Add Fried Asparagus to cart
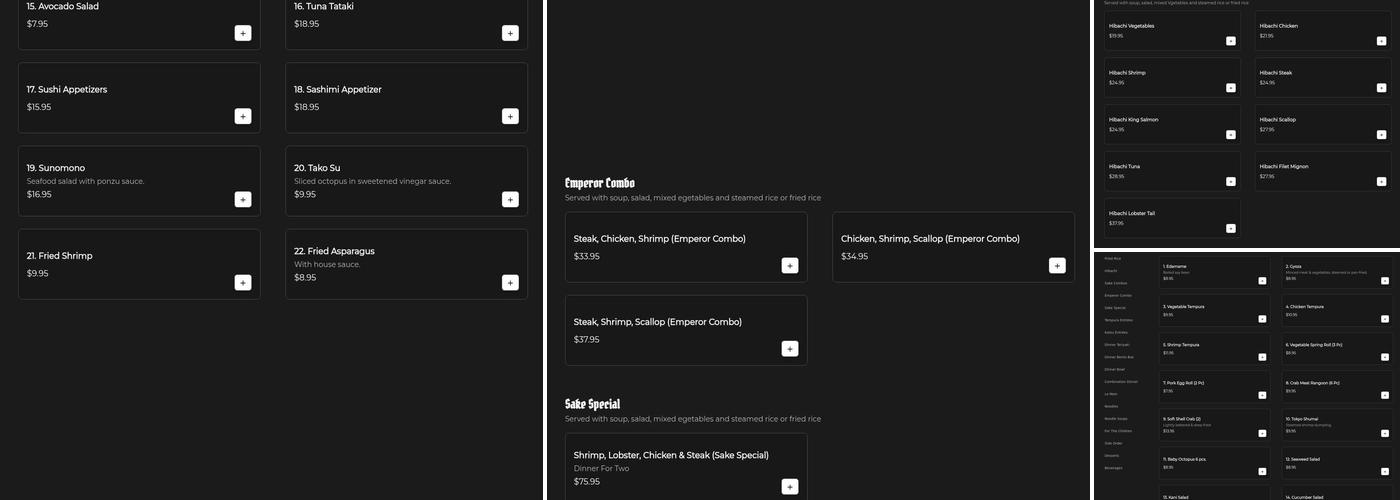The width and height of the screenshot is (1400, 500). (510, 282)
